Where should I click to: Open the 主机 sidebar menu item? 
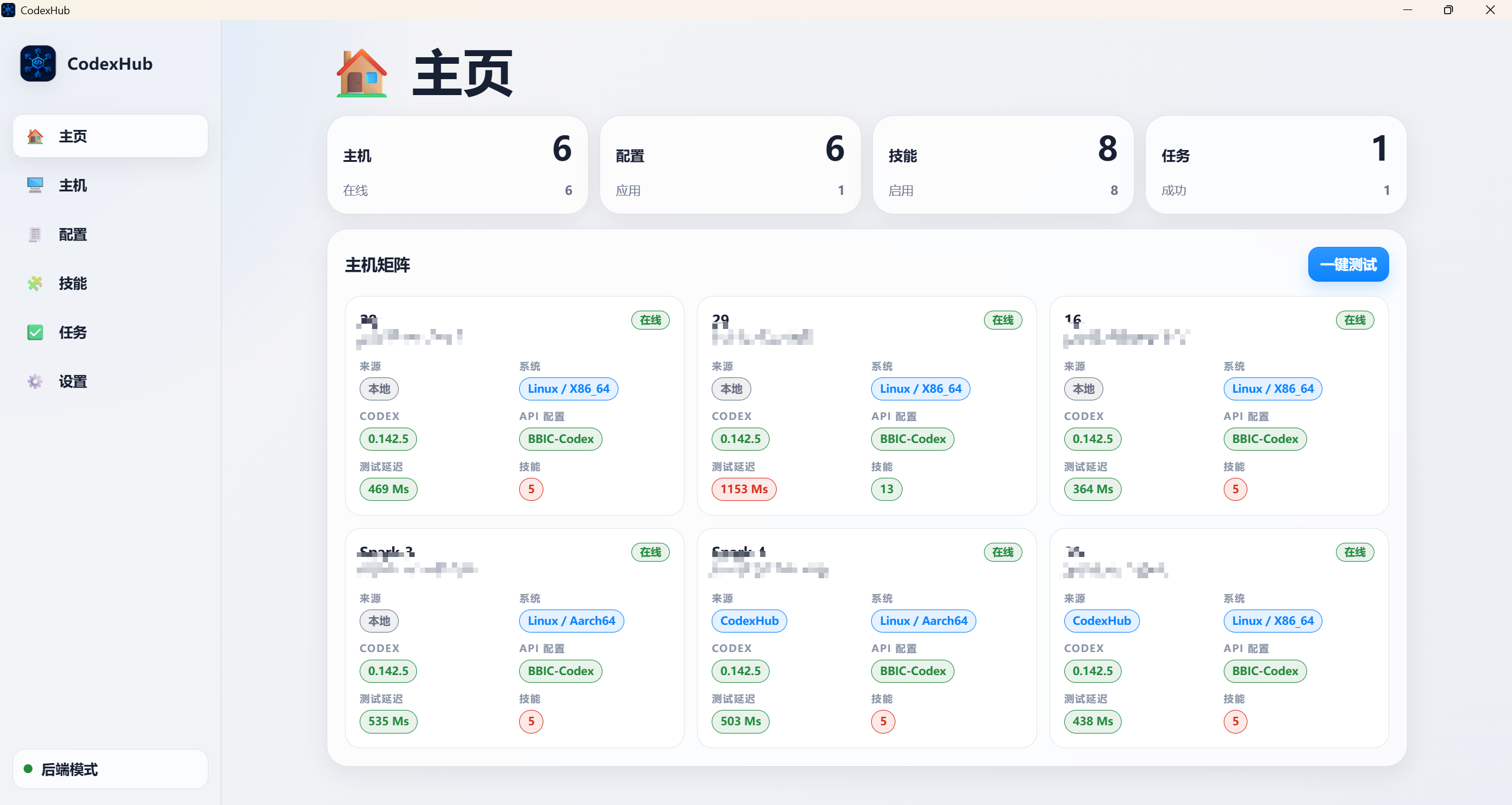click(110, 185)
